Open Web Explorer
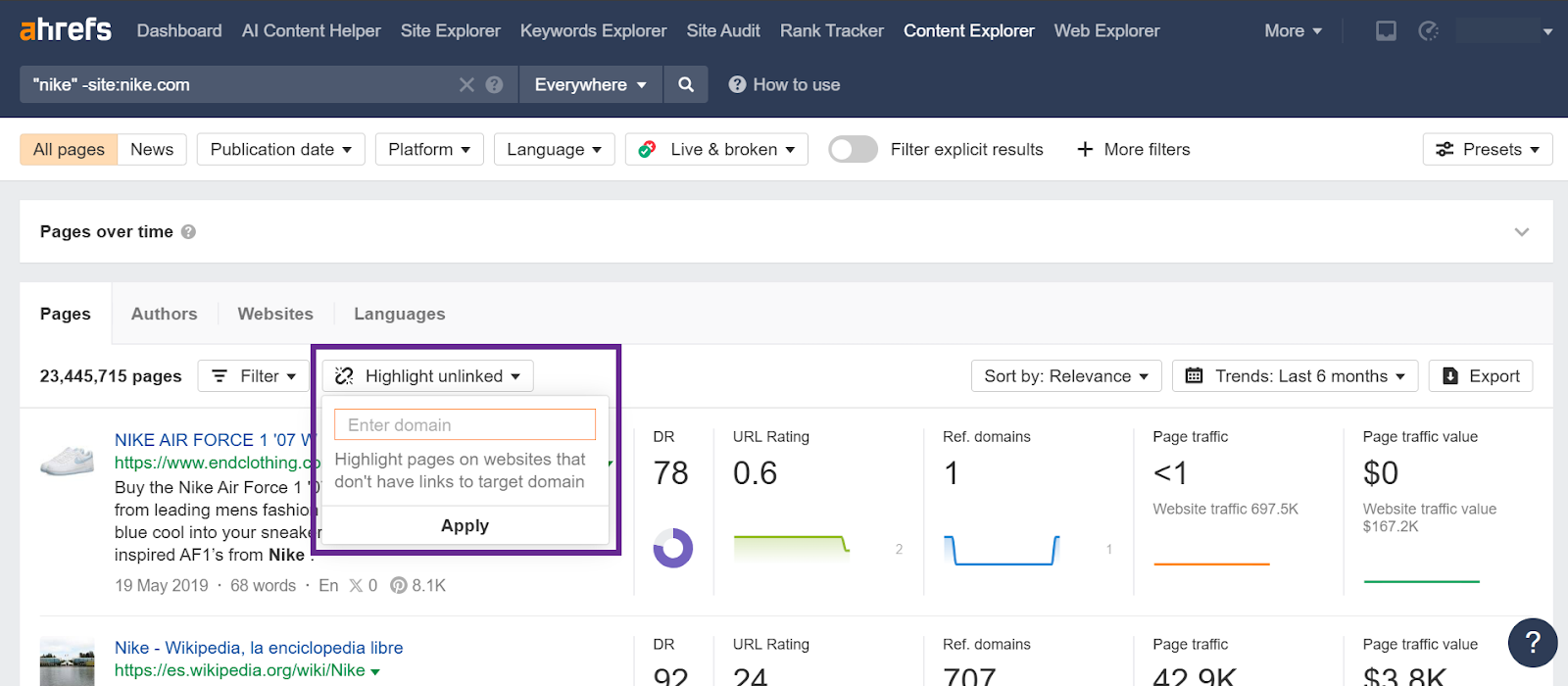1568x686 pixels. coord(1107,31)
